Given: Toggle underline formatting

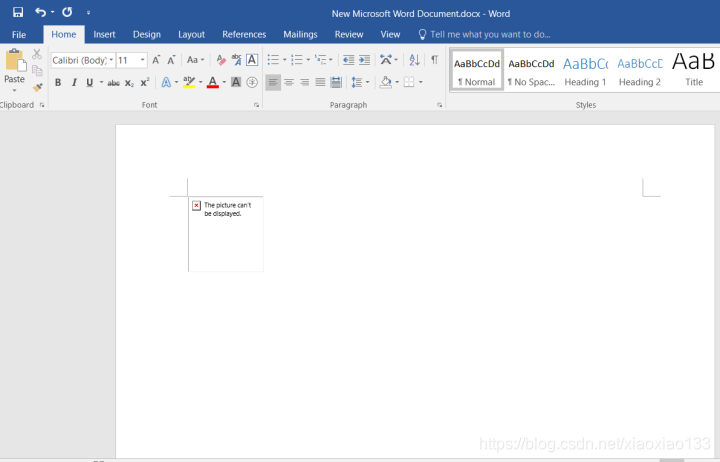Looking at the screenshot, I should 90,83.
